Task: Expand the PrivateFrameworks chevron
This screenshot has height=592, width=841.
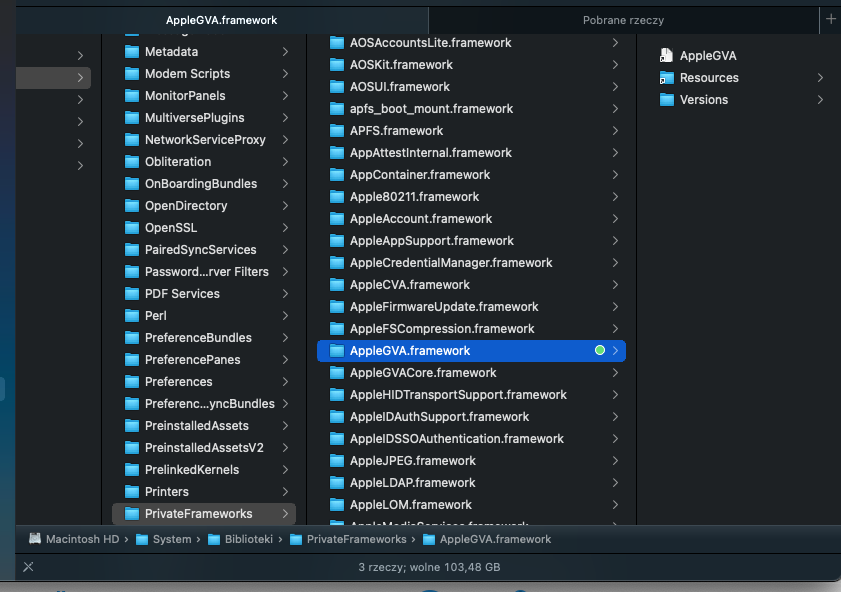Action: pos(285,513)
